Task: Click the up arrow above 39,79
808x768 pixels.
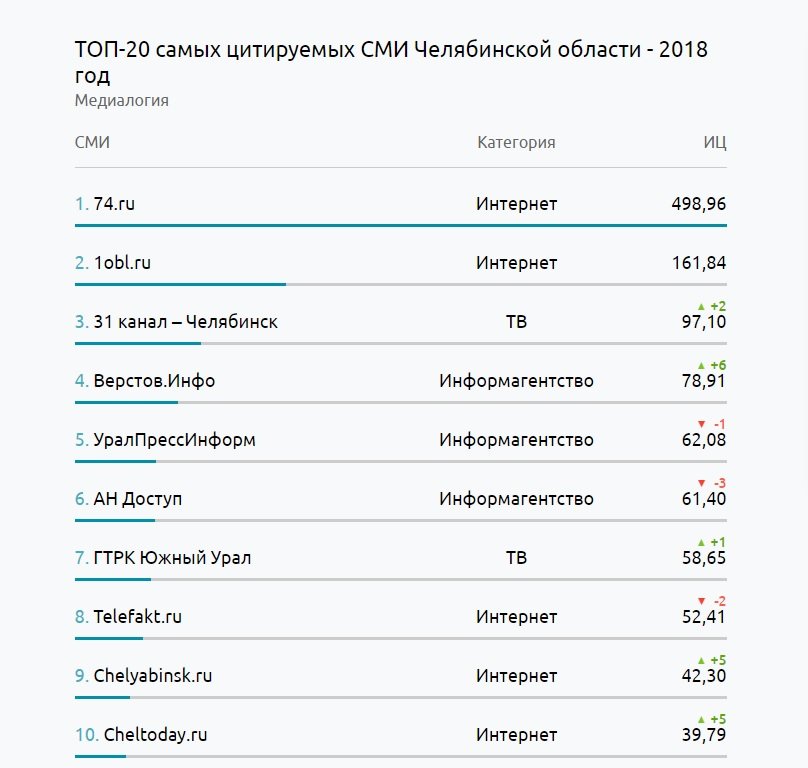Action: point(701,719)
